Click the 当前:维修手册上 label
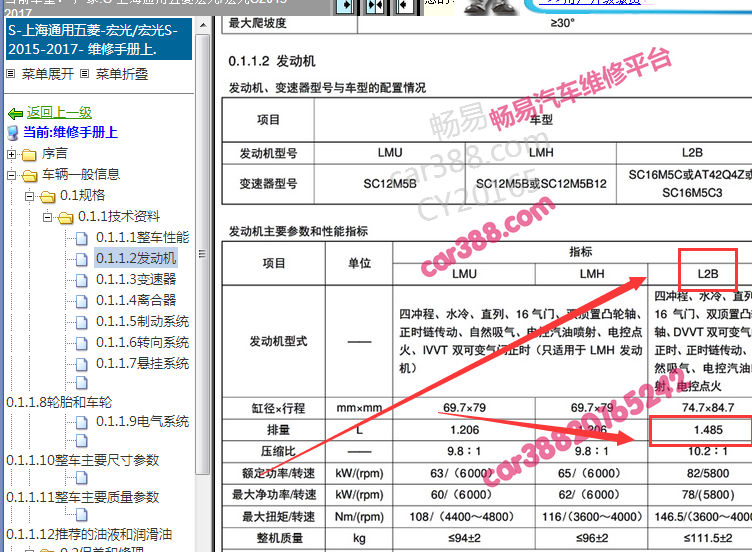Viewport: 752px width, 552px height. [70, 132]
